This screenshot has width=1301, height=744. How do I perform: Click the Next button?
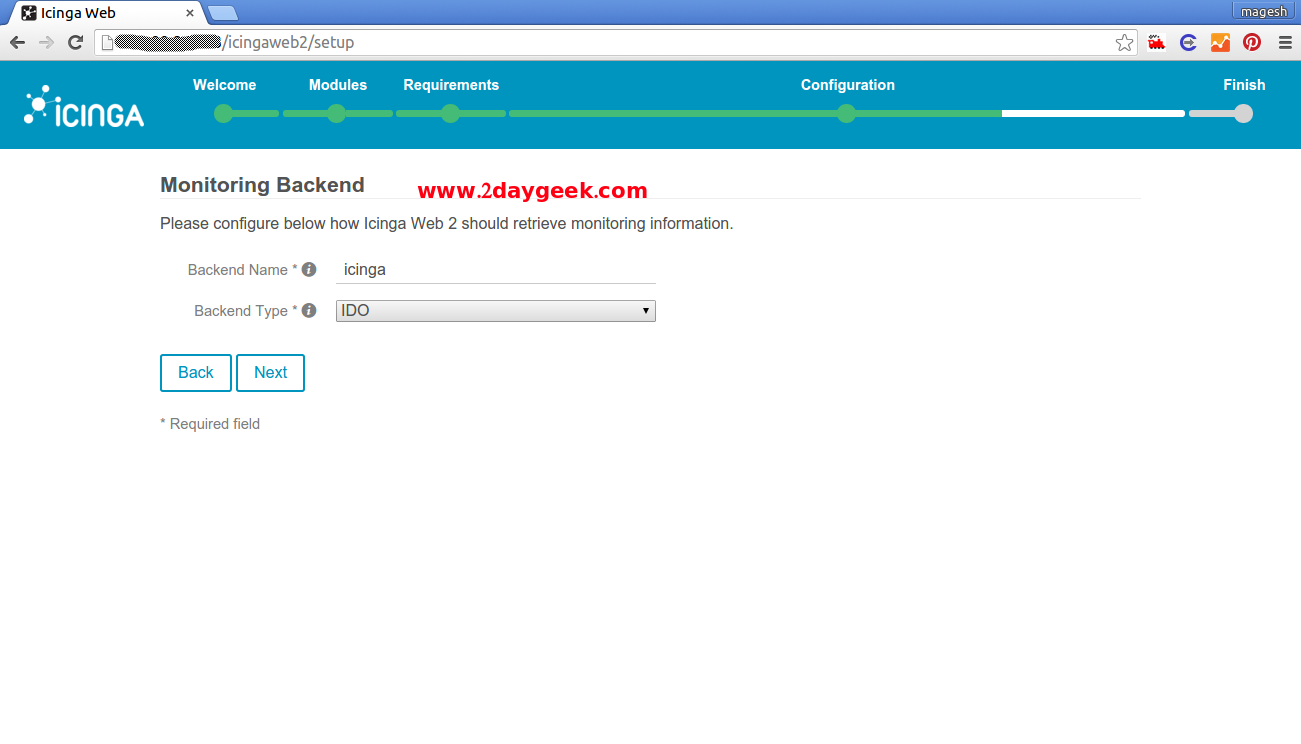(x=270, y=372)
